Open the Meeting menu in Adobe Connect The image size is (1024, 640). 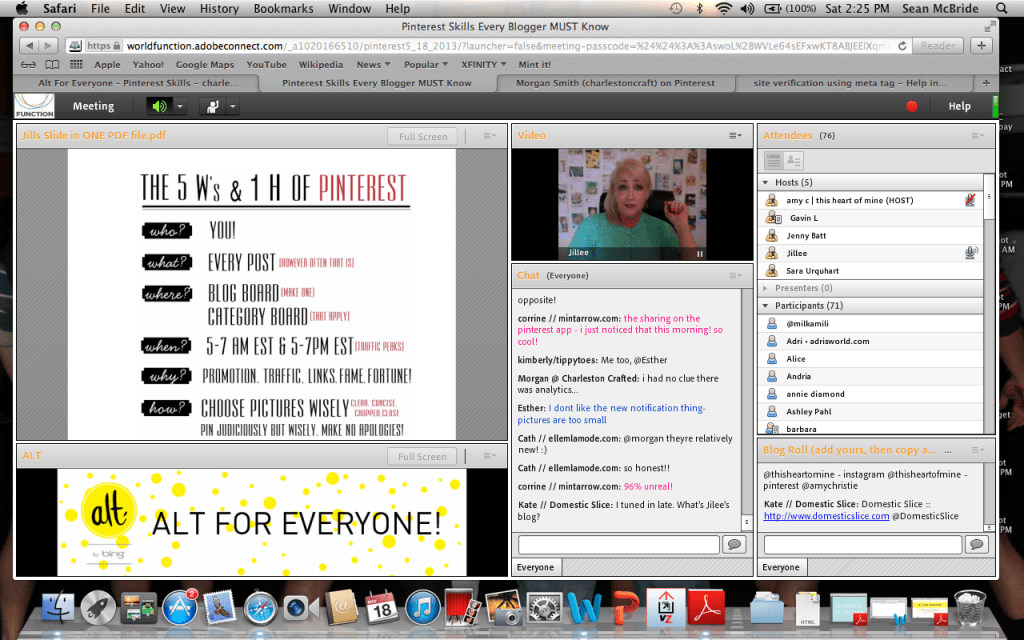coord(93,106)
